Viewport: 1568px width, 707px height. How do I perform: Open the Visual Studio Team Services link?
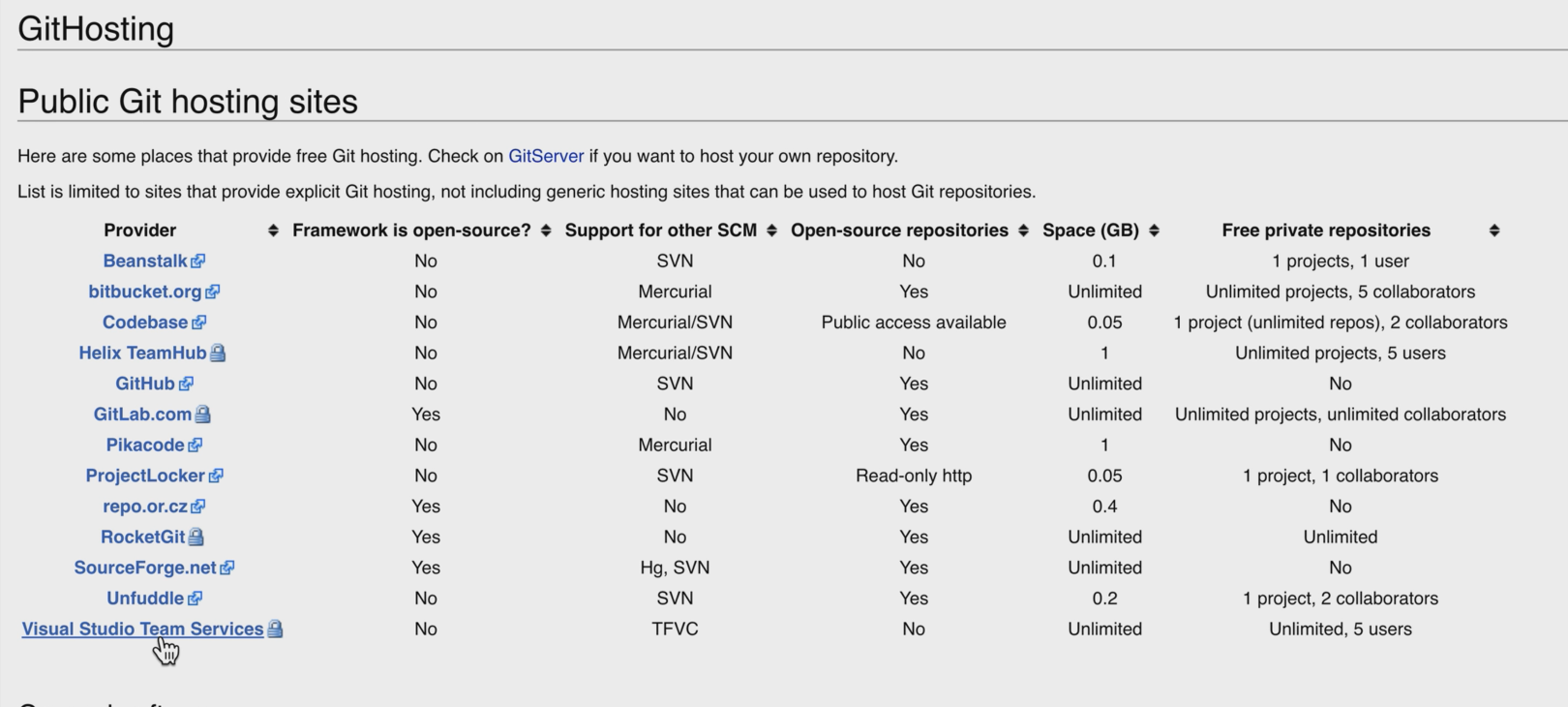click(142, 629)
